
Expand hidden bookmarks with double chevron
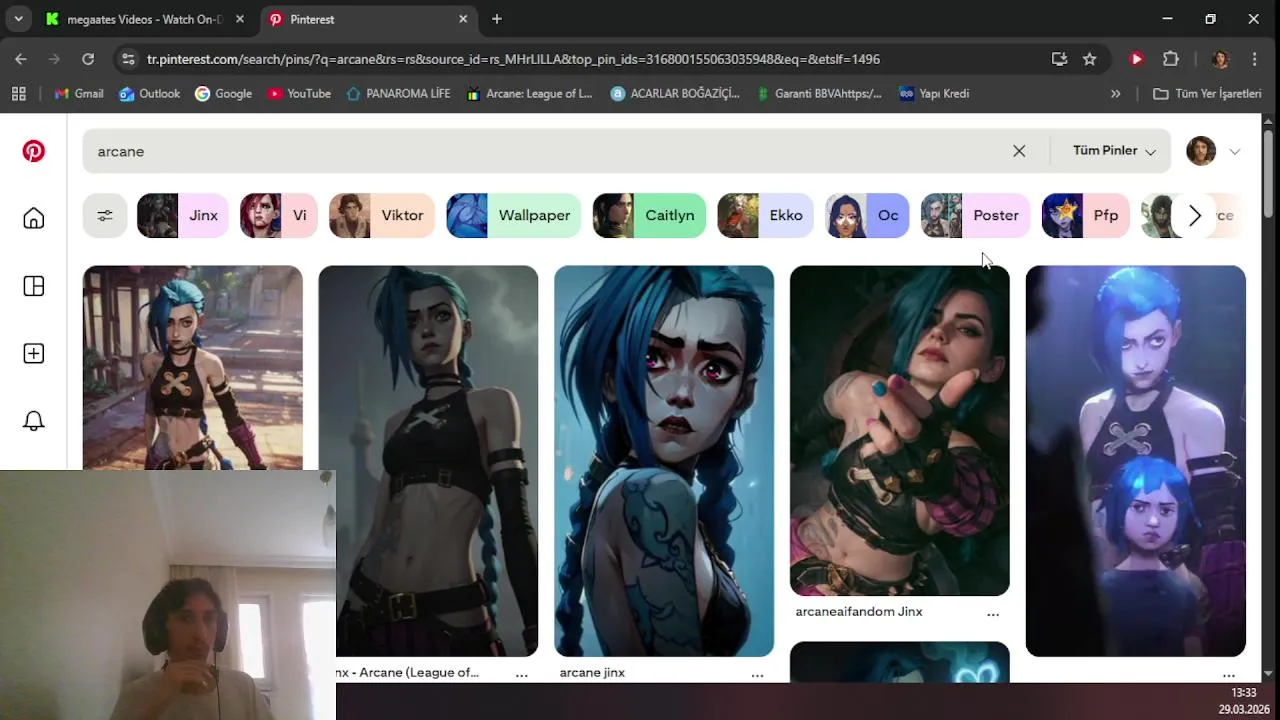coord(1116,93)
